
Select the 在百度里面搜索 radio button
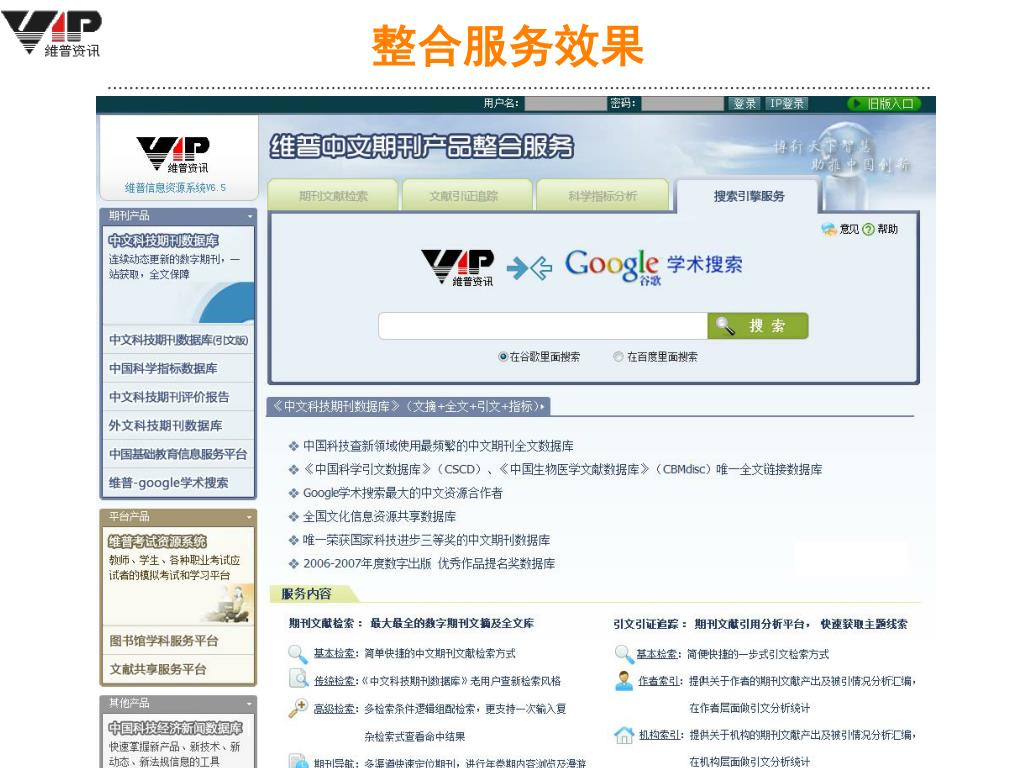[x=618, y=357]
